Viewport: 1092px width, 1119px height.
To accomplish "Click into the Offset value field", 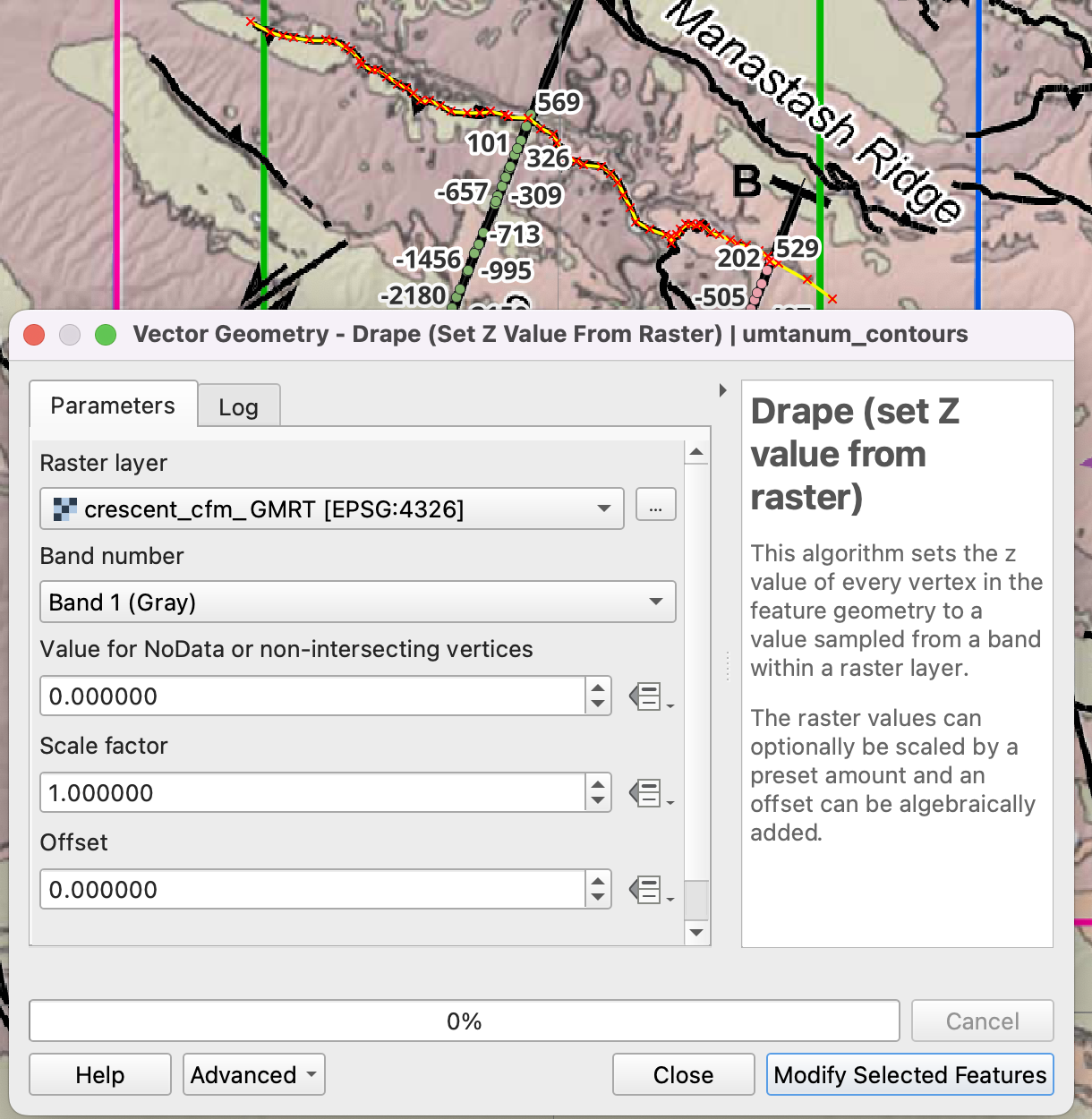I will tap(312, 890).
